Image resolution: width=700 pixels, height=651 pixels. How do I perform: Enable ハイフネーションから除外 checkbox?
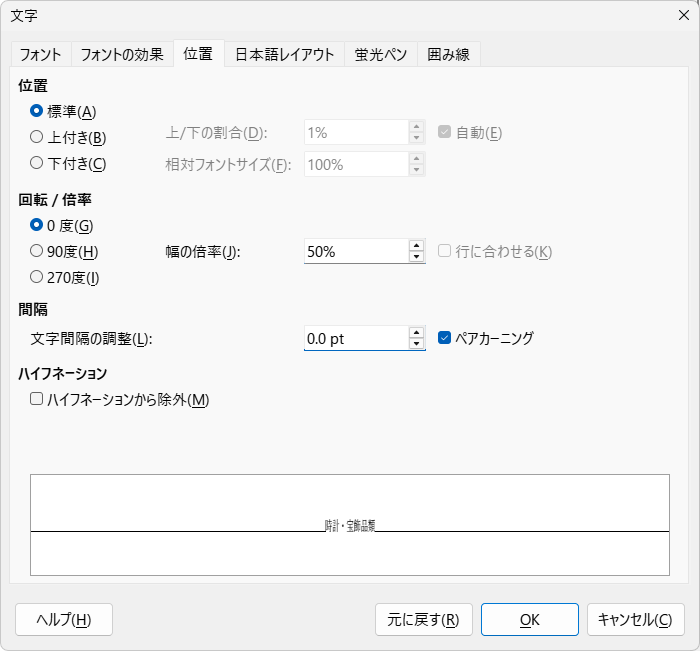pos(37,400)
